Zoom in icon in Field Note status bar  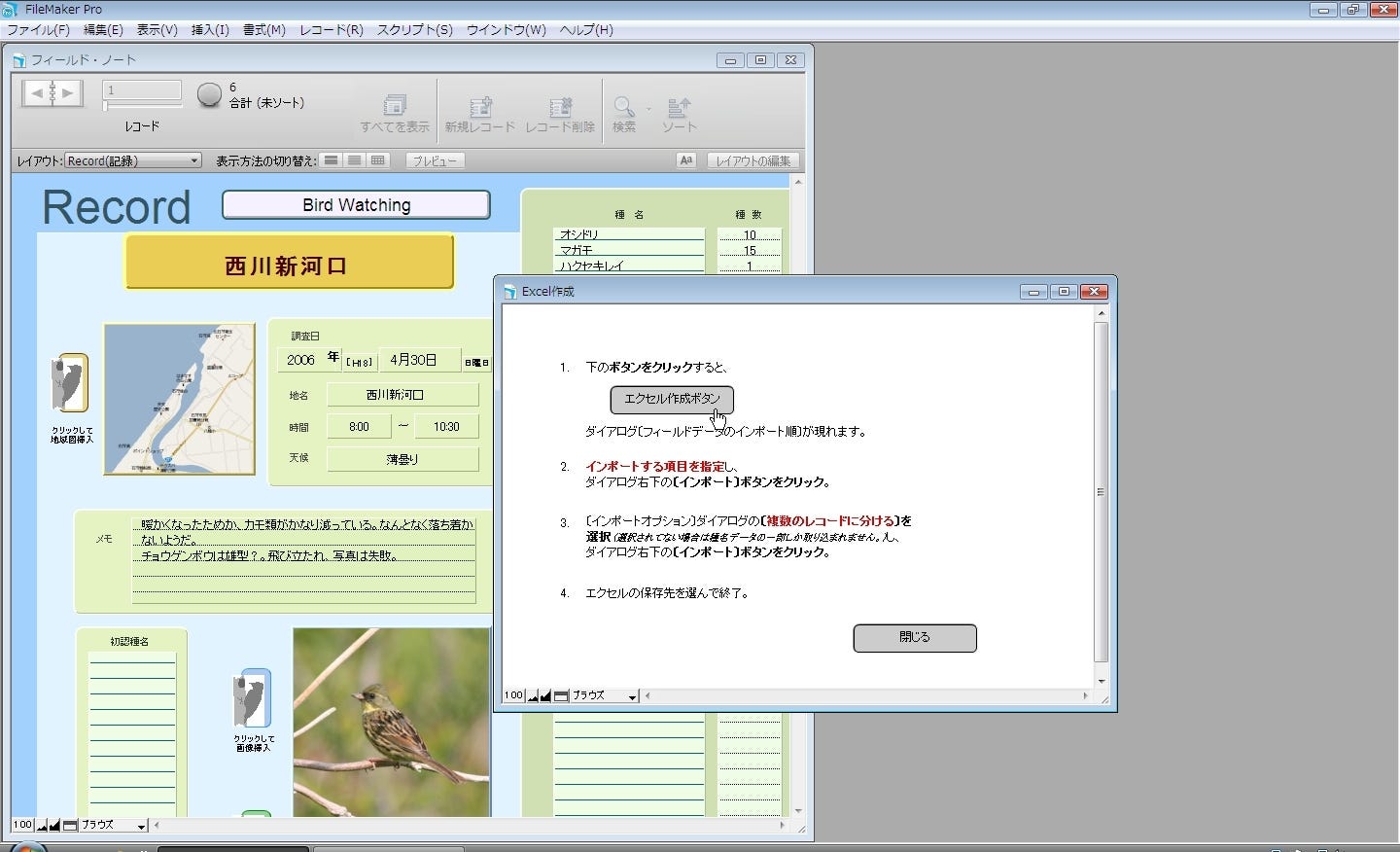tap(54, 825)
